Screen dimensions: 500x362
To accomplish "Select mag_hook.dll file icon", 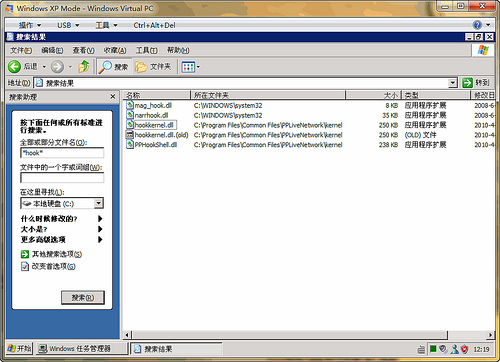I will pyautogui.click(x=130, y=105).
